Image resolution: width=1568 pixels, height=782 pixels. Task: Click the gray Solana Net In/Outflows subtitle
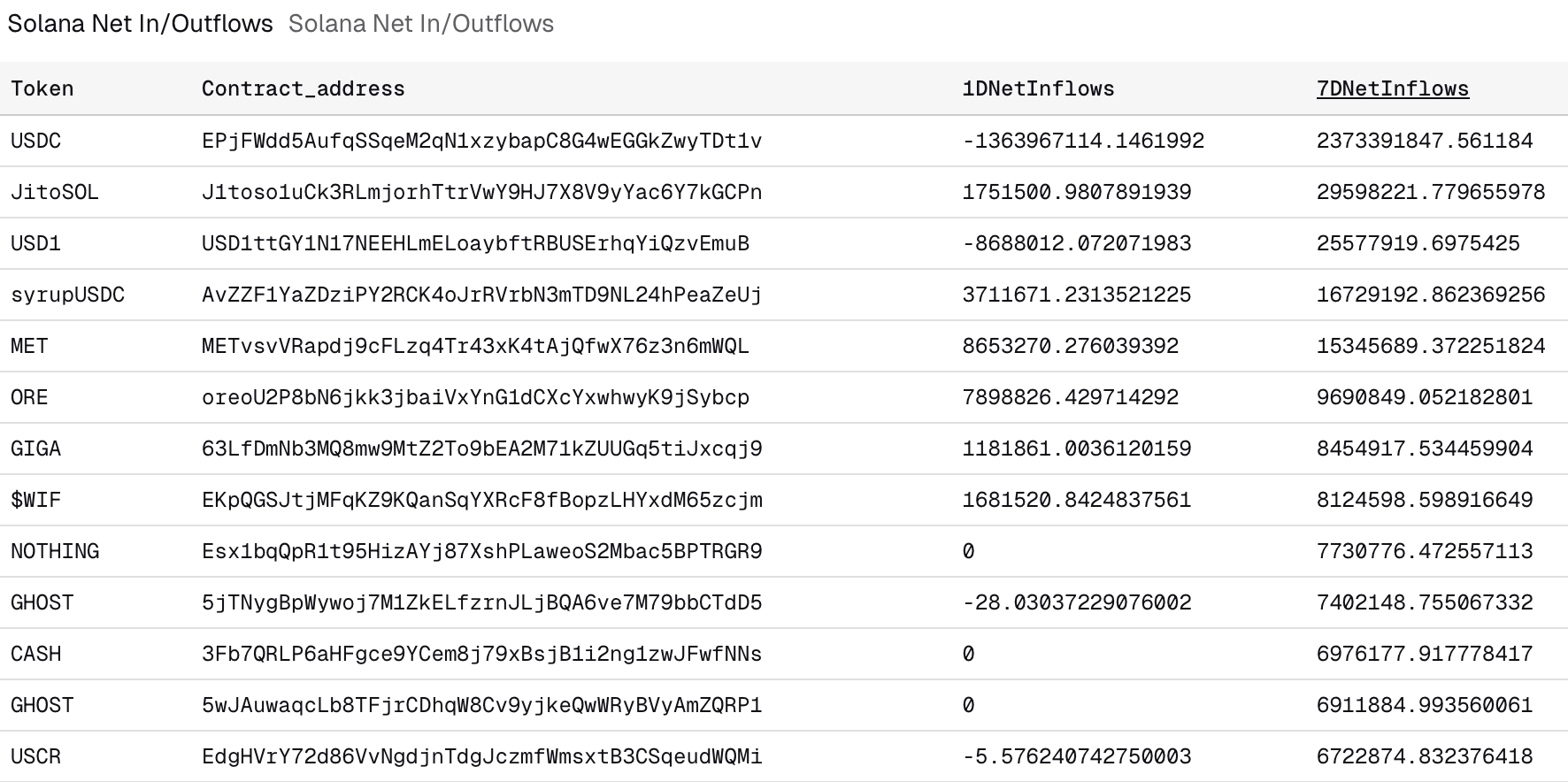click(x=421, y=24)
